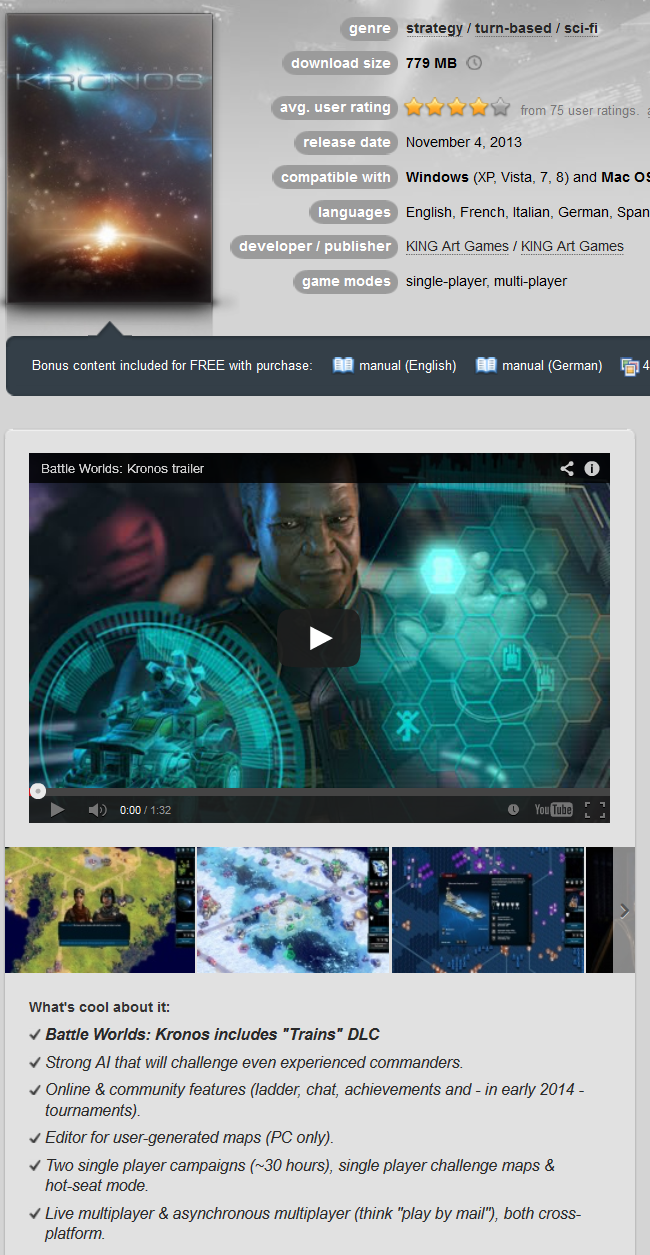Click the watch later clock icon
The image size is (650, 1255).
513,810
